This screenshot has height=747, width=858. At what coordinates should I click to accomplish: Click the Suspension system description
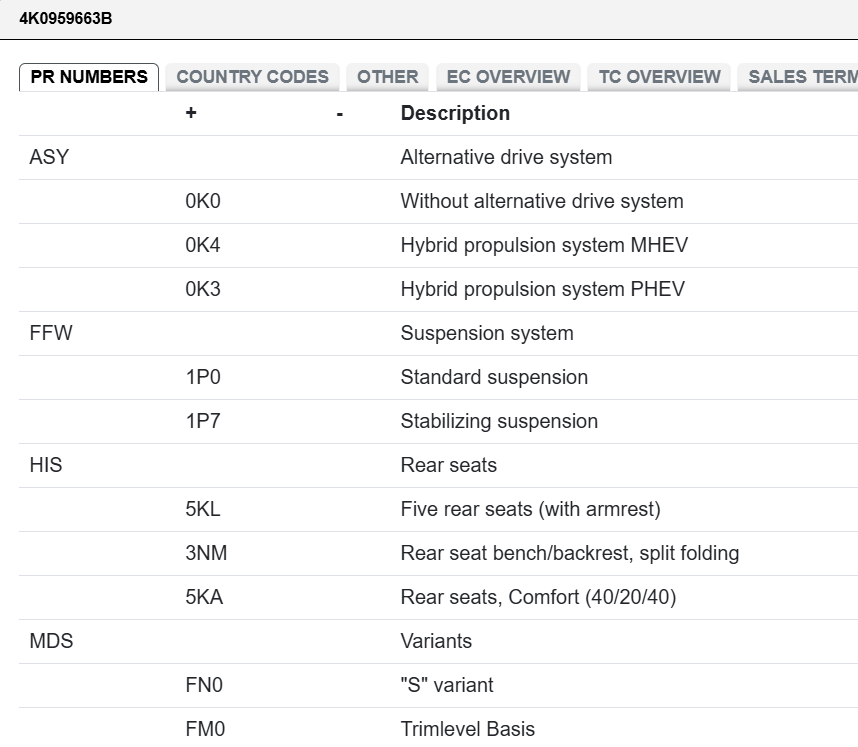click(x=487, y=333)
